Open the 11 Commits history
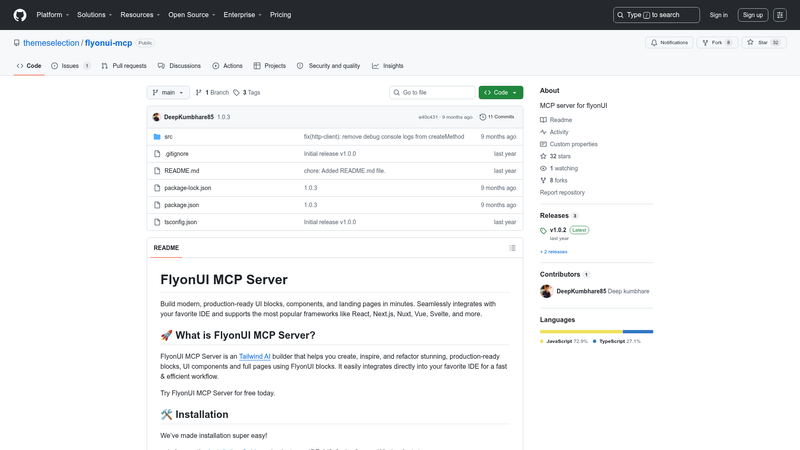The width and height of the screenshot is (800, 450). [x=497, y=117]
